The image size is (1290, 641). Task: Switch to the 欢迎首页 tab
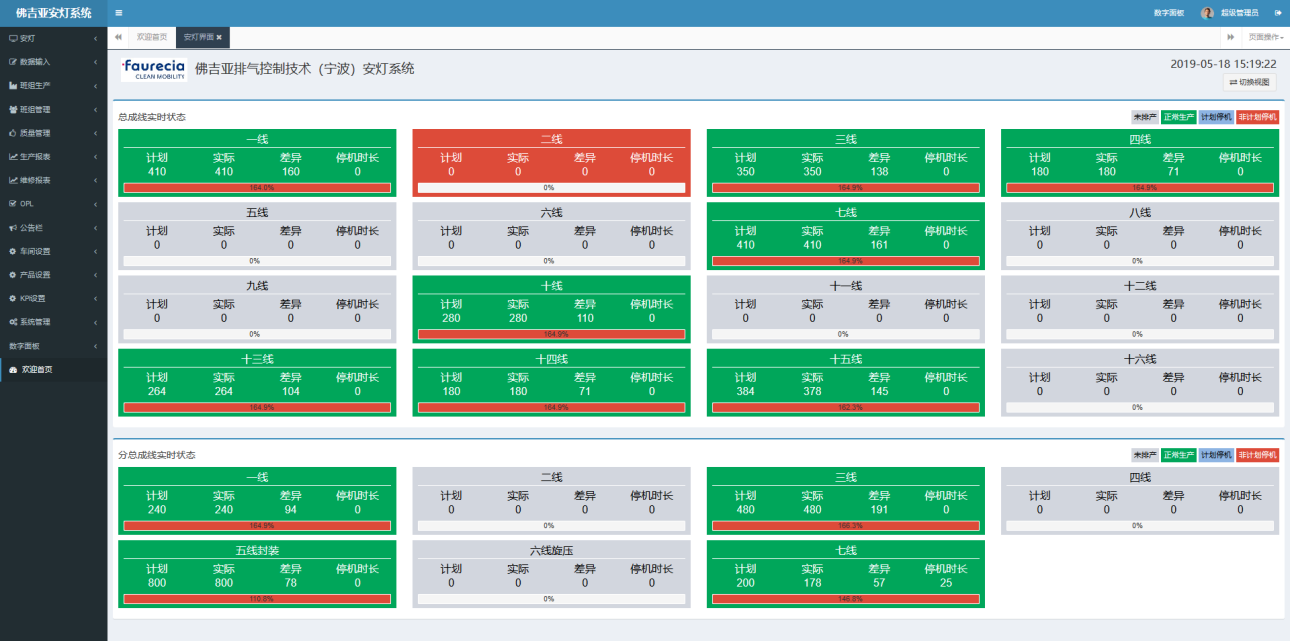(152, 37)
